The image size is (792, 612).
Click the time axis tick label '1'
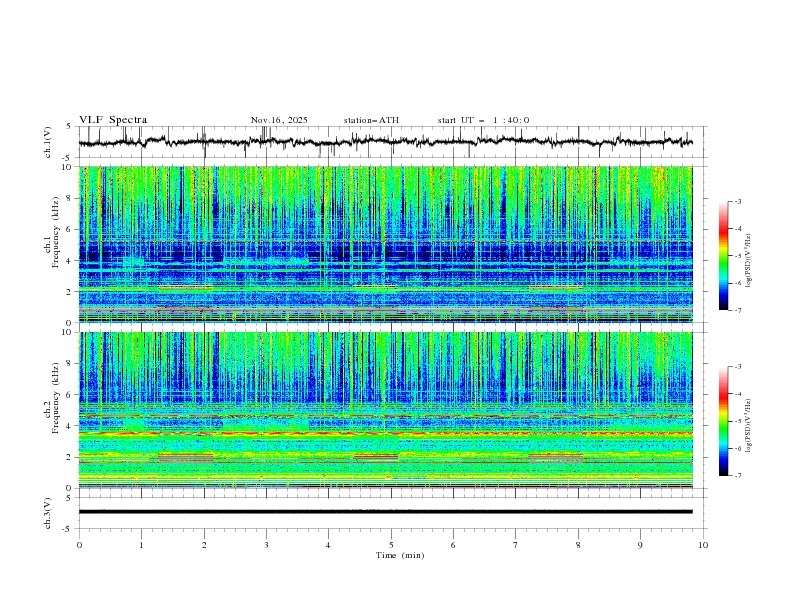(x=141, y=545)
